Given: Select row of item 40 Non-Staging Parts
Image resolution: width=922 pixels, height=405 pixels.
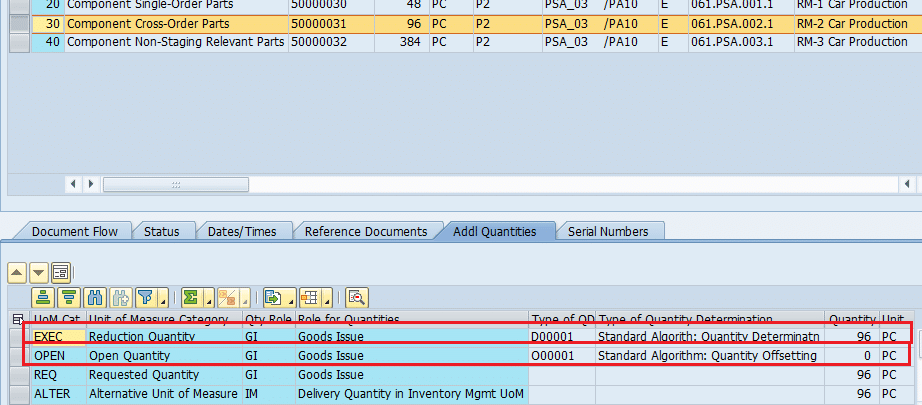Looking at the screenshot, I should pyautogui.click(x=18, y=42).
